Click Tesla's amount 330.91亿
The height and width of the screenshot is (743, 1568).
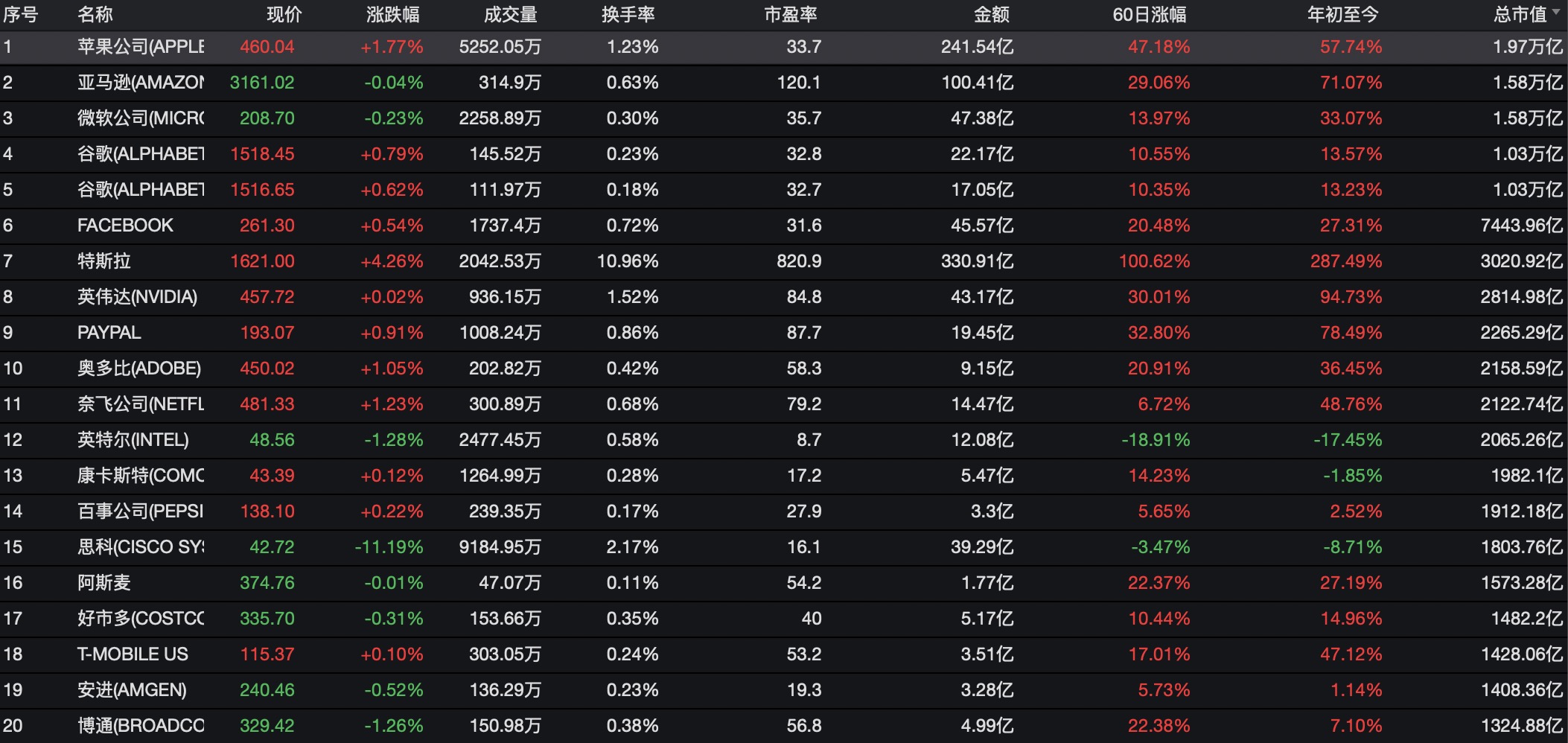[977, 261]
